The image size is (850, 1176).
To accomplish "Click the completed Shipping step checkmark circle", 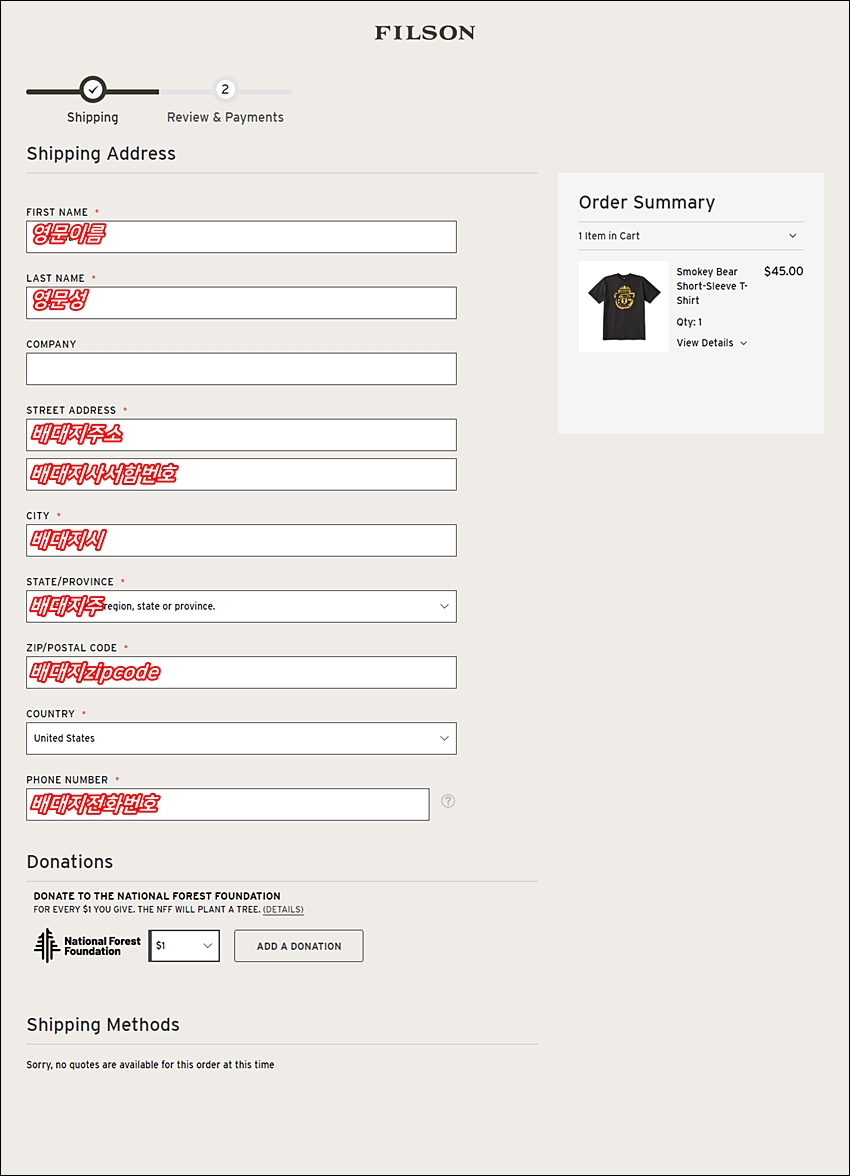I will [93, 90].
